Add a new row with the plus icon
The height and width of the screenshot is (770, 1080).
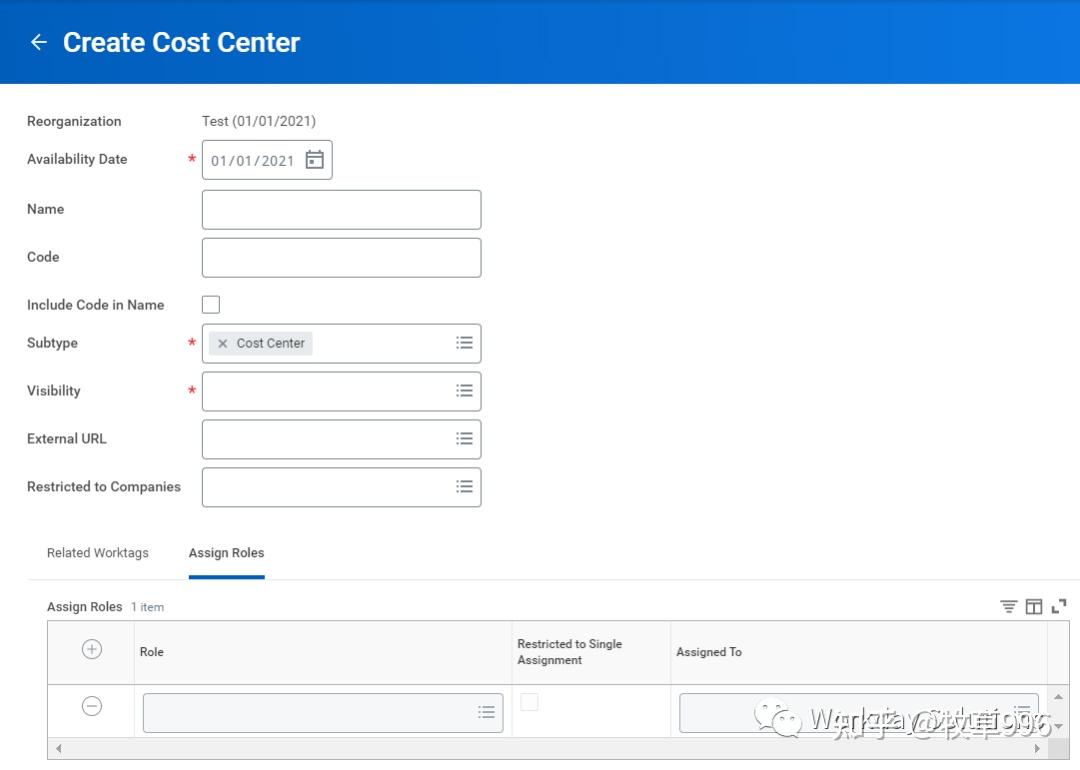(x=91, y=649)
